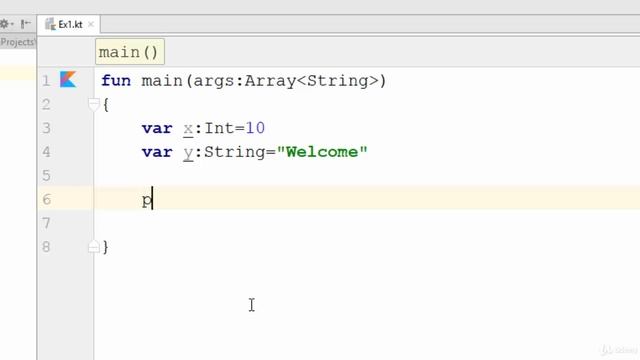Click the typed letter p on line 6

click(147, 201)
